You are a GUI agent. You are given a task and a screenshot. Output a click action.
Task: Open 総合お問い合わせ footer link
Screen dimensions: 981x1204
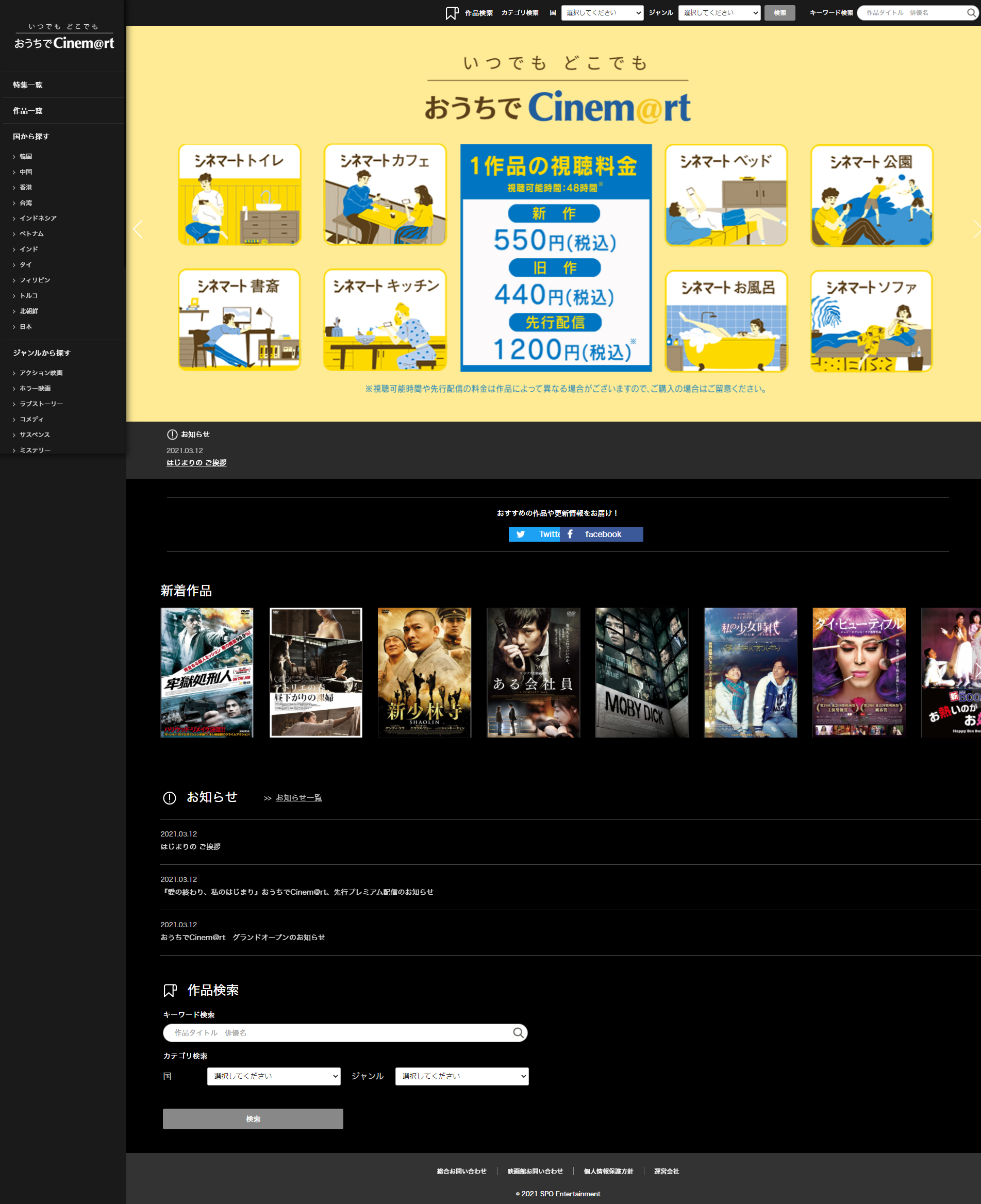point(462,1171)
